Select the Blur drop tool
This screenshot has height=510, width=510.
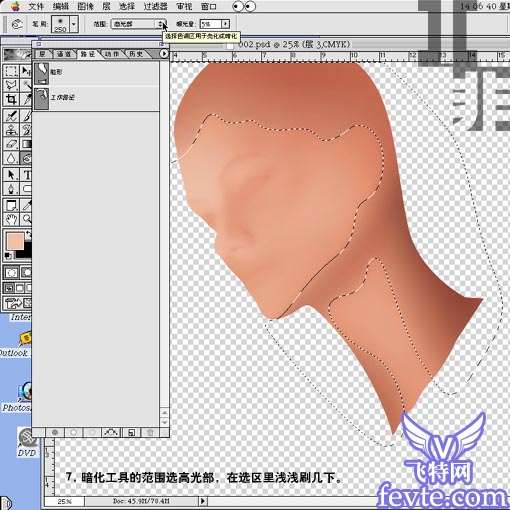pos(11,158)
